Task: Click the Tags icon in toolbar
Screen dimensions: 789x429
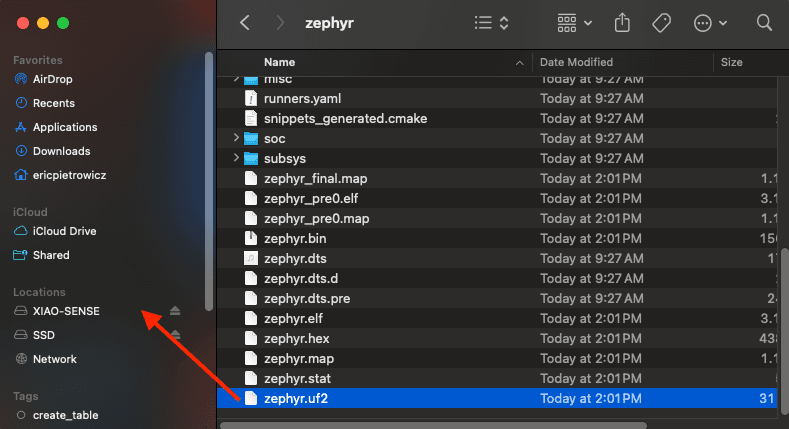Action: (x=661, y=22)
